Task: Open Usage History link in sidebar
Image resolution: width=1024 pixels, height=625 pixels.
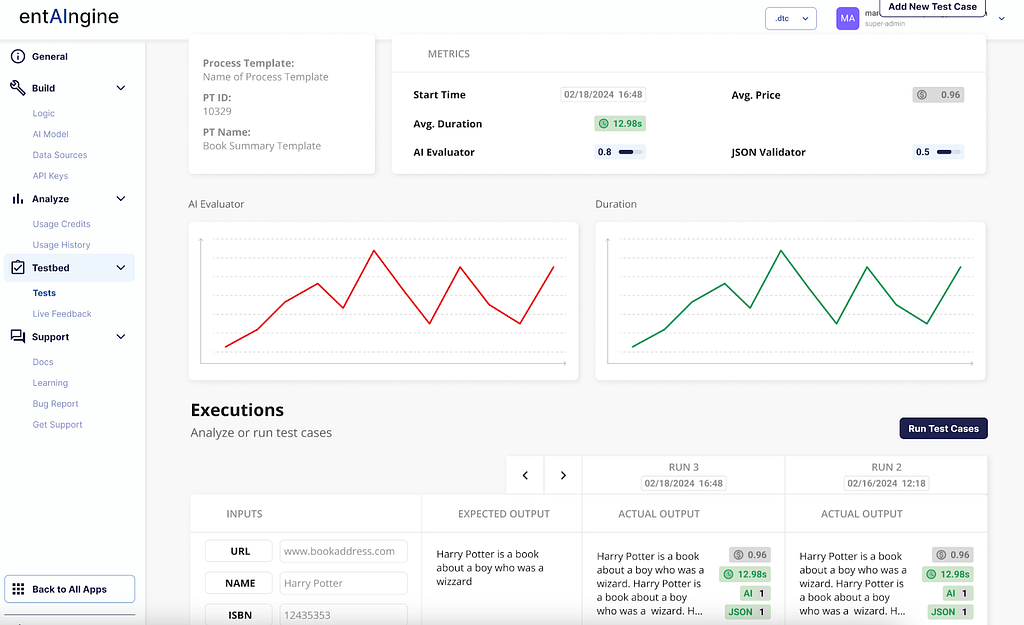Action: point(61,244)
